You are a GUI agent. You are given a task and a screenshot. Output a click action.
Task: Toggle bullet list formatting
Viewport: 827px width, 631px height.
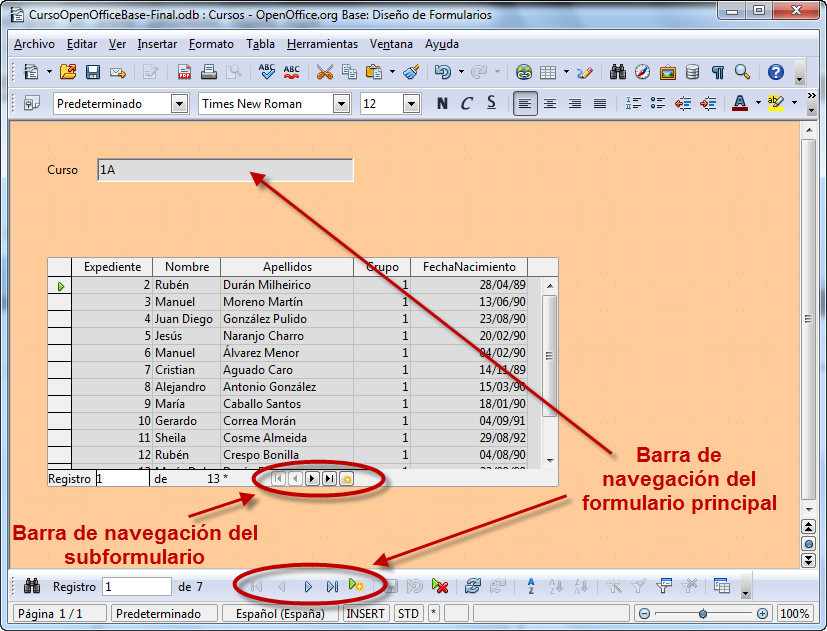(x=658, y=103)
